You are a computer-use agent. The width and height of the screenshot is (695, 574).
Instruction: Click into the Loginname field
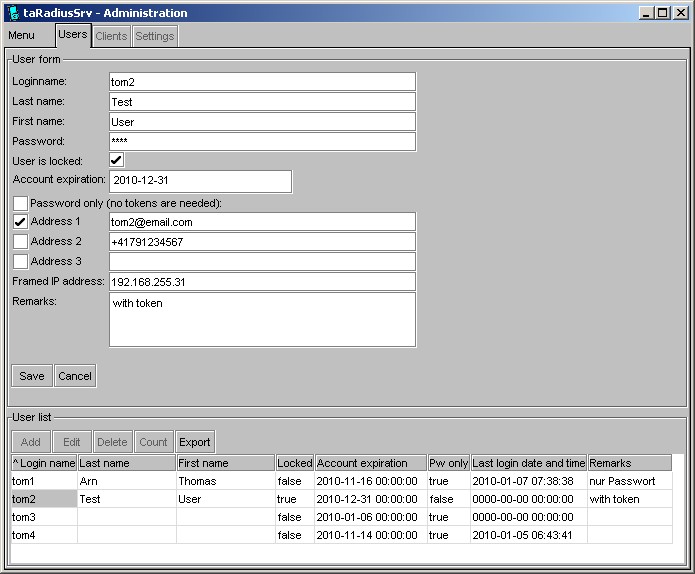click(262, 82)
